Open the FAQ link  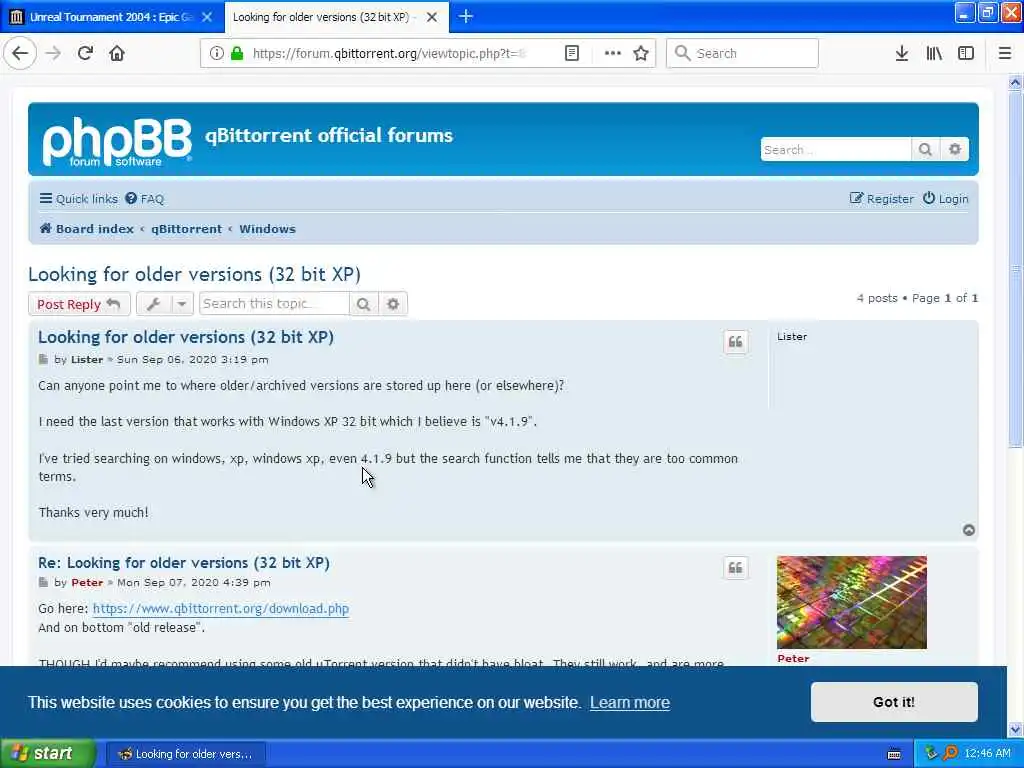click(144, 199)
